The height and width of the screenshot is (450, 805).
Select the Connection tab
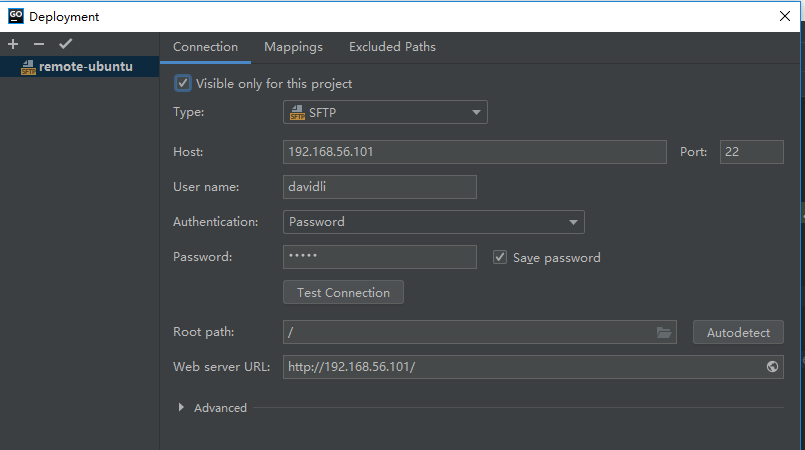tap(205, 47)
